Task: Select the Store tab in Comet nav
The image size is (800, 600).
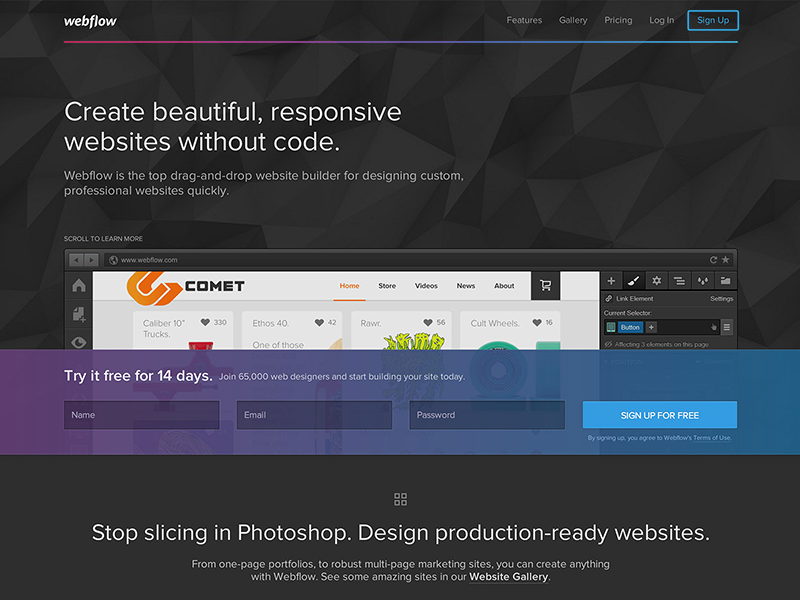Action: [387, 286]
